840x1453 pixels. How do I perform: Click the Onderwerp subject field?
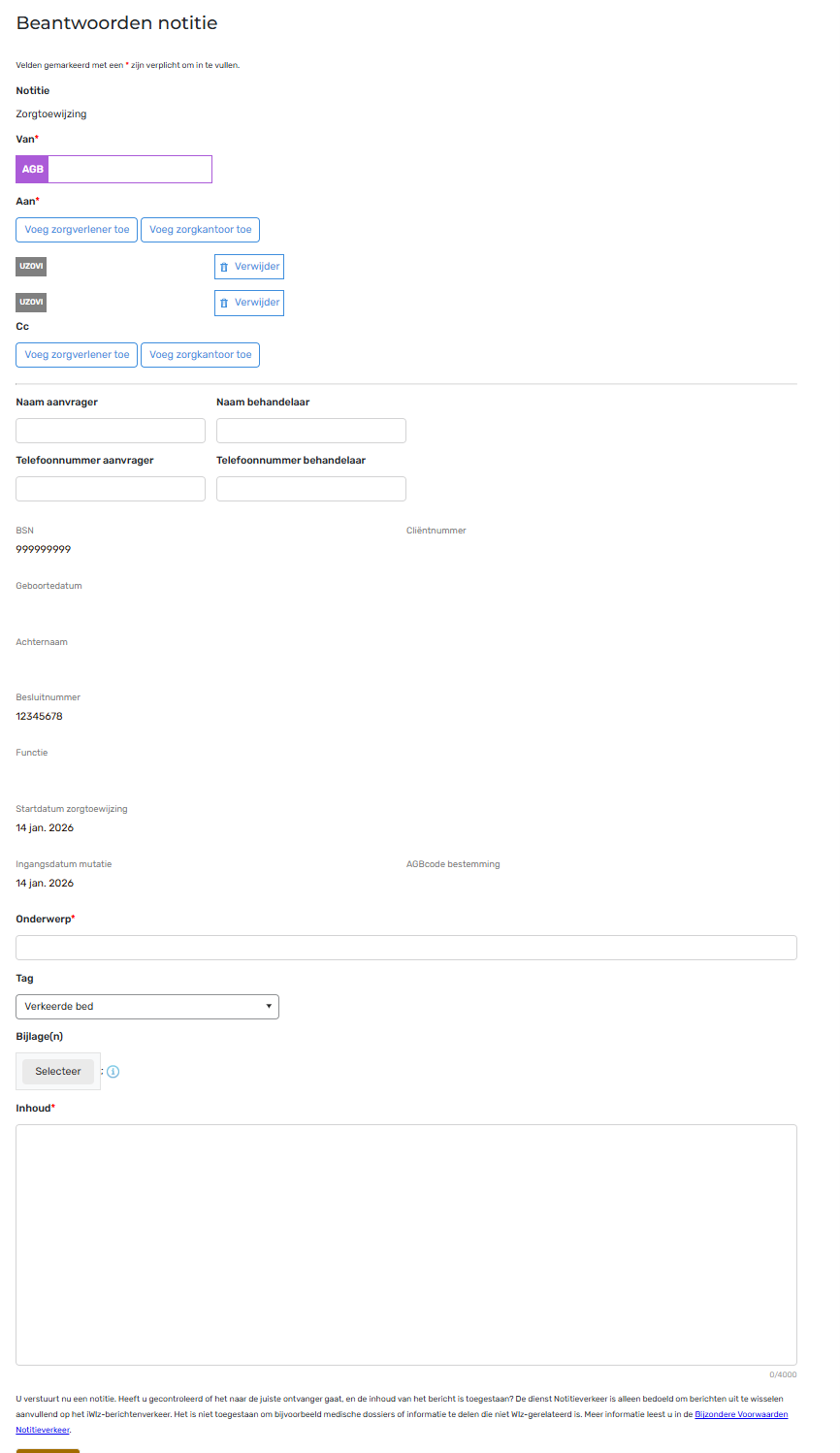pyautogui.click(x=405, y=948)
